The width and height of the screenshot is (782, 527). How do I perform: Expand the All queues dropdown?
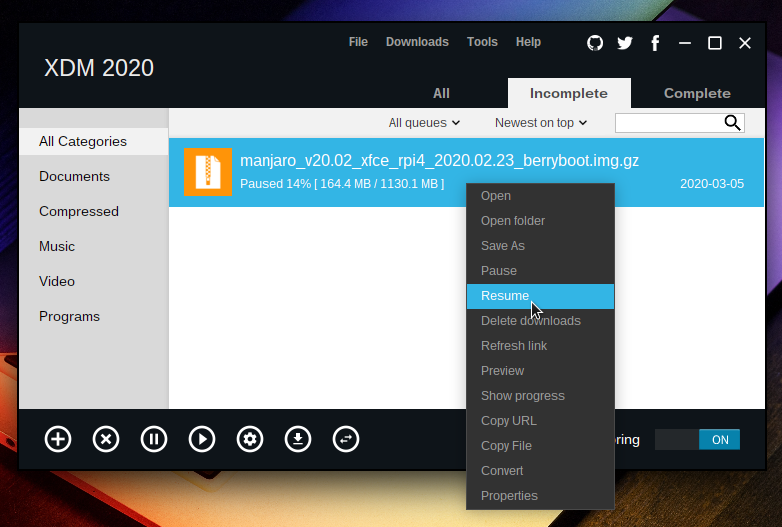click(424, 123)
